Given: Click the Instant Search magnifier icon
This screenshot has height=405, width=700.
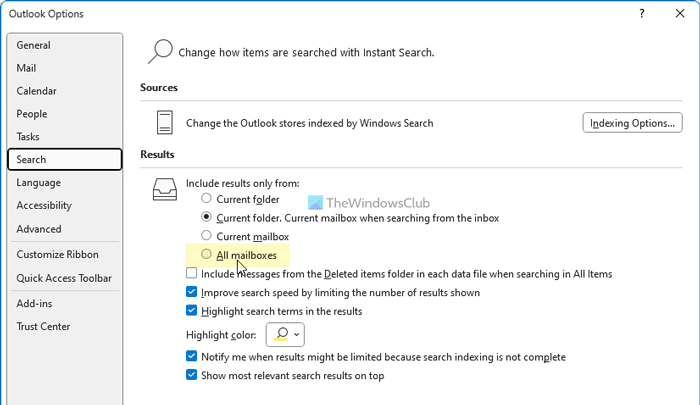Looking at the screenshot, I should [159, 51].
